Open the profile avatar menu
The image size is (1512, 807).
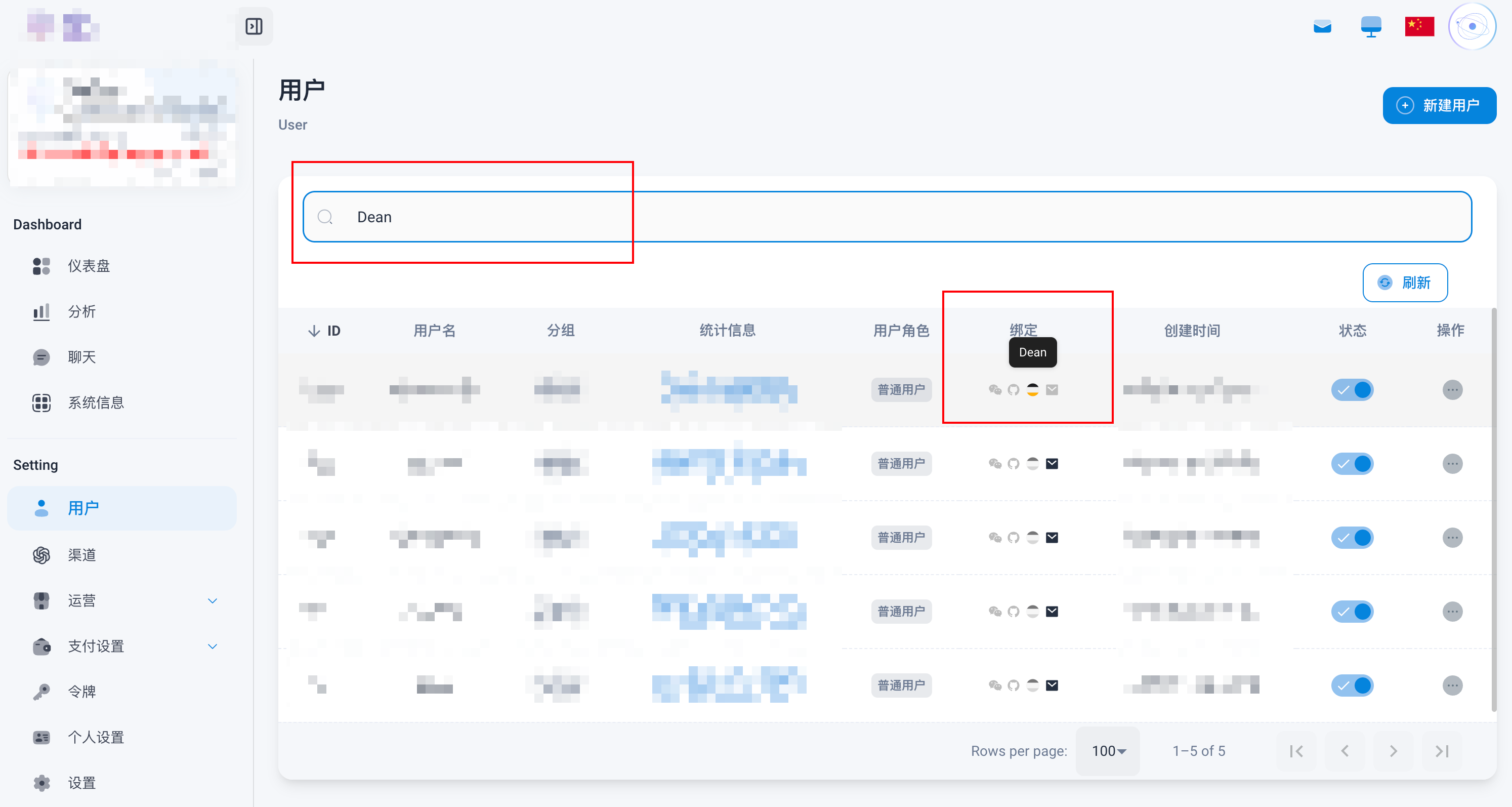[1472, 26]
